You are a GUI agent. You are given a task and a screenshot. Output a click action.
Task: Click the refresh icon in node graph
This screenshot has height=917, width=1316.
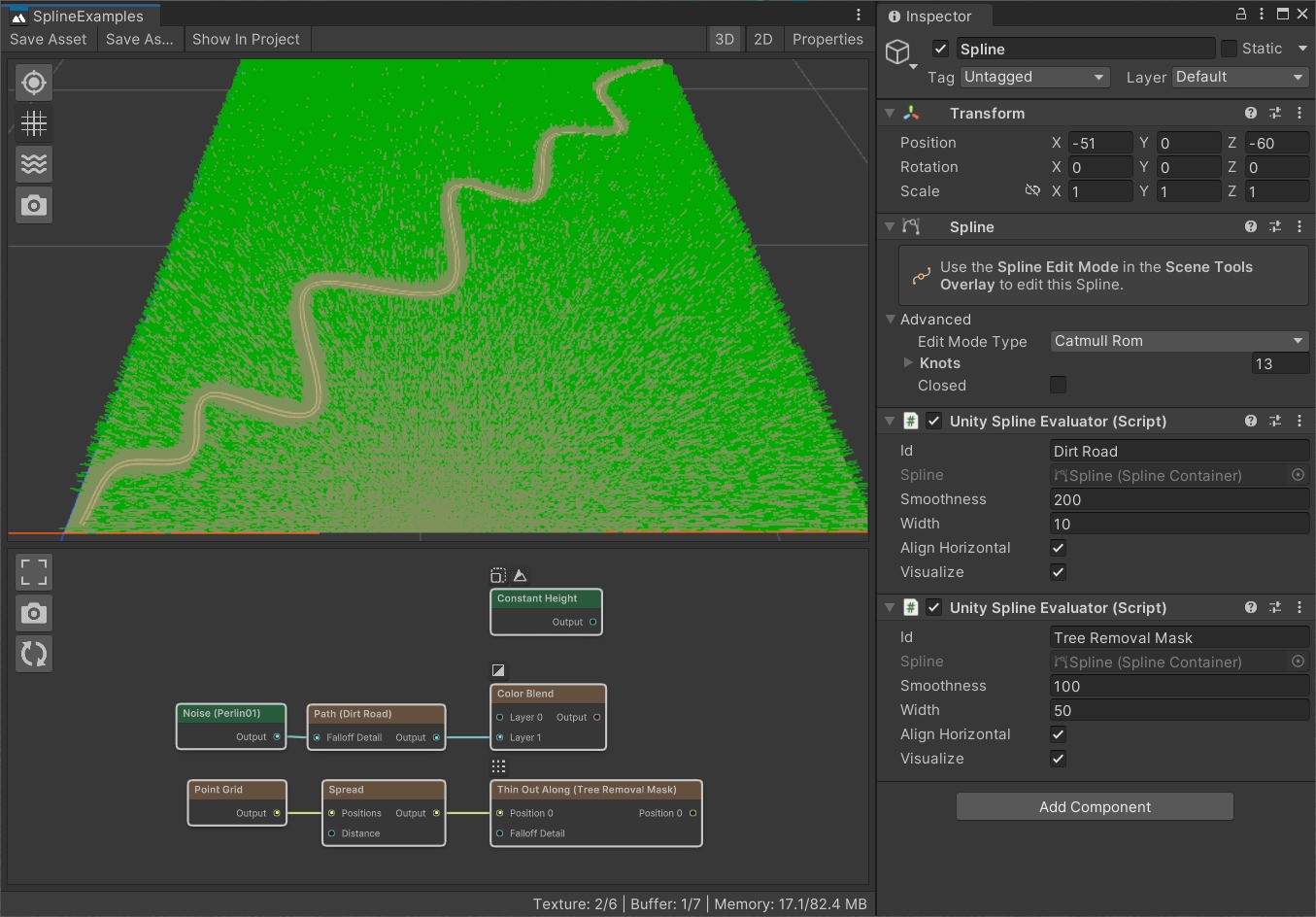34,654
